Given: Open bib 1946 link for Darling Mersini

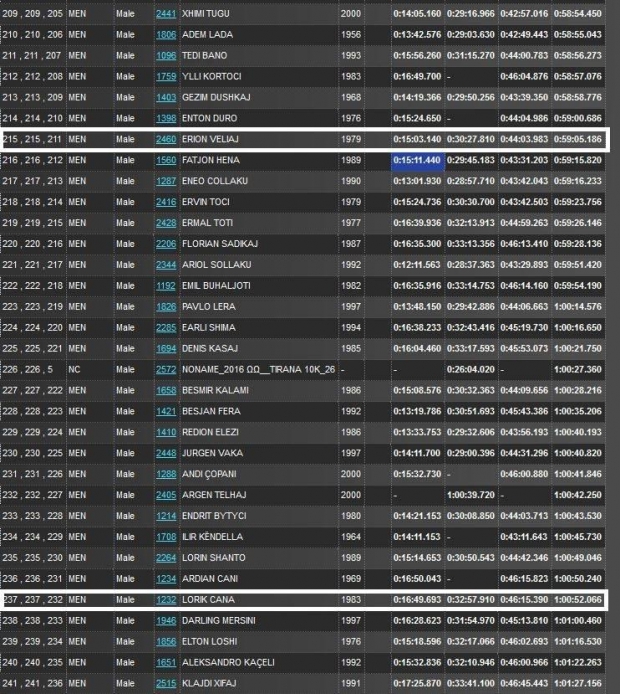Looking at the screenshot, I should pyautogui.click(x=166, y=620).
